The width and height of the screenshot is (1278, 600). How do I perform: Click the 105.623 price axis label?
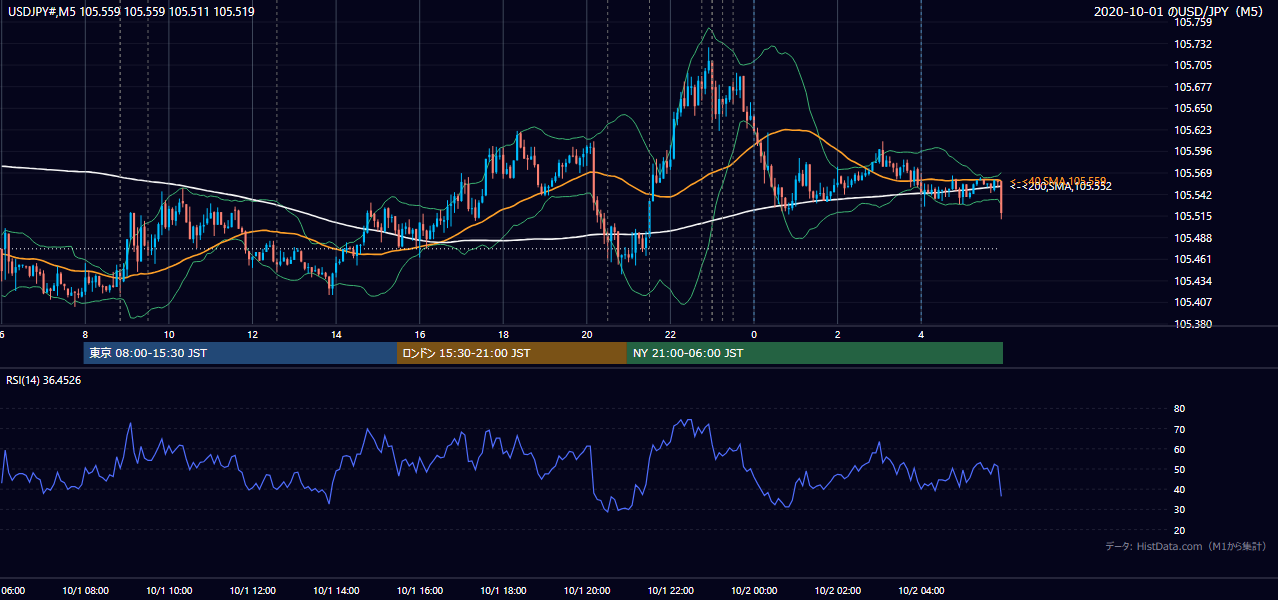click(1194, 130)
